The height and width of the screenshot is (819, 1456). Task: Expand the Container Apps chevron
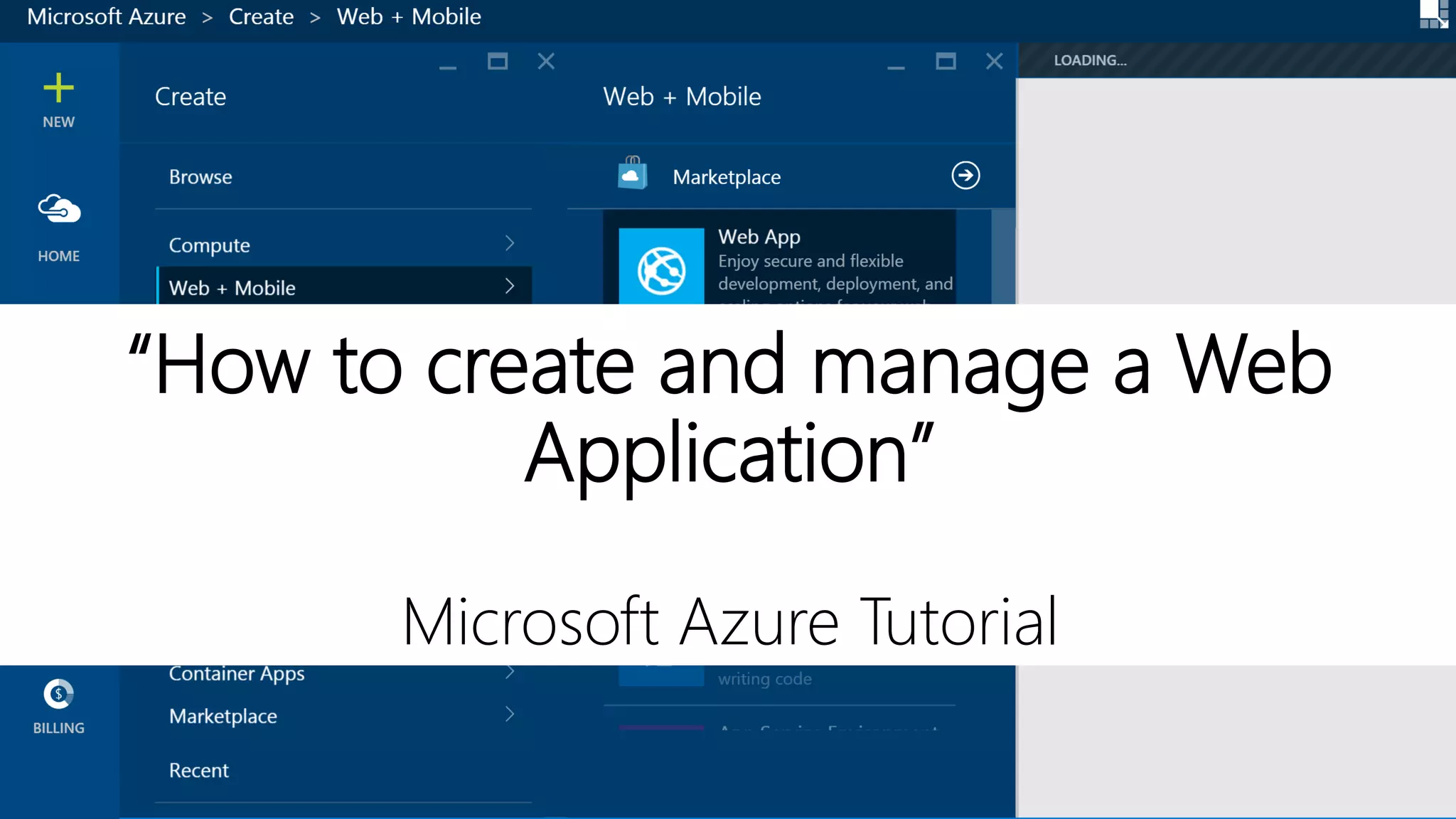pos(510,672)
